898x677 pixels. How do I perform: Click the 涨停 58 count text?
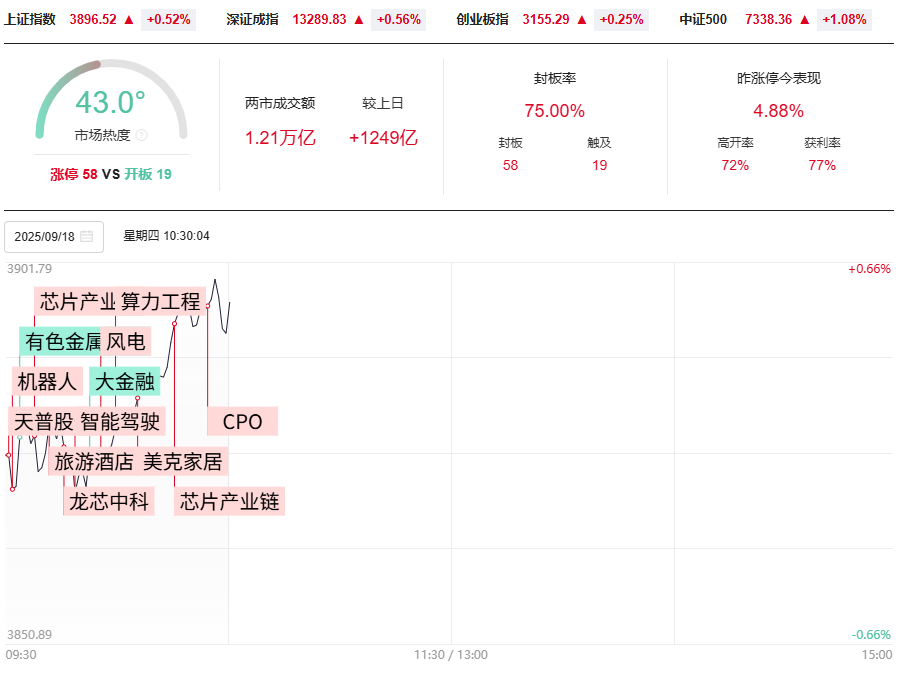click(74, 174)
